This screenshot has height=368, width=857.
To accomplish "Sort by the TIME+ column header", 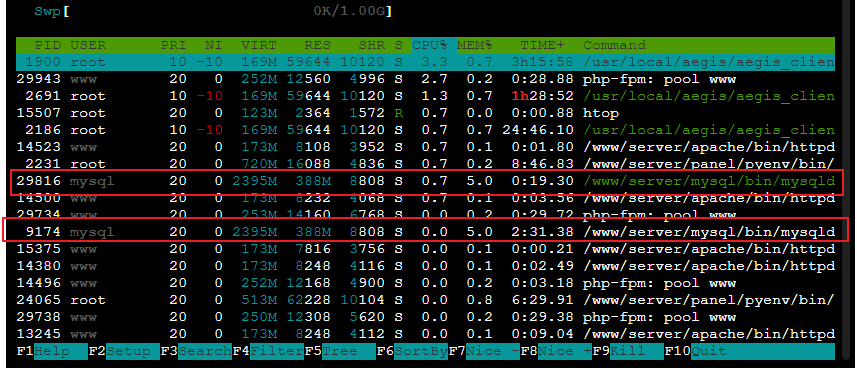I will click(543, 45).
